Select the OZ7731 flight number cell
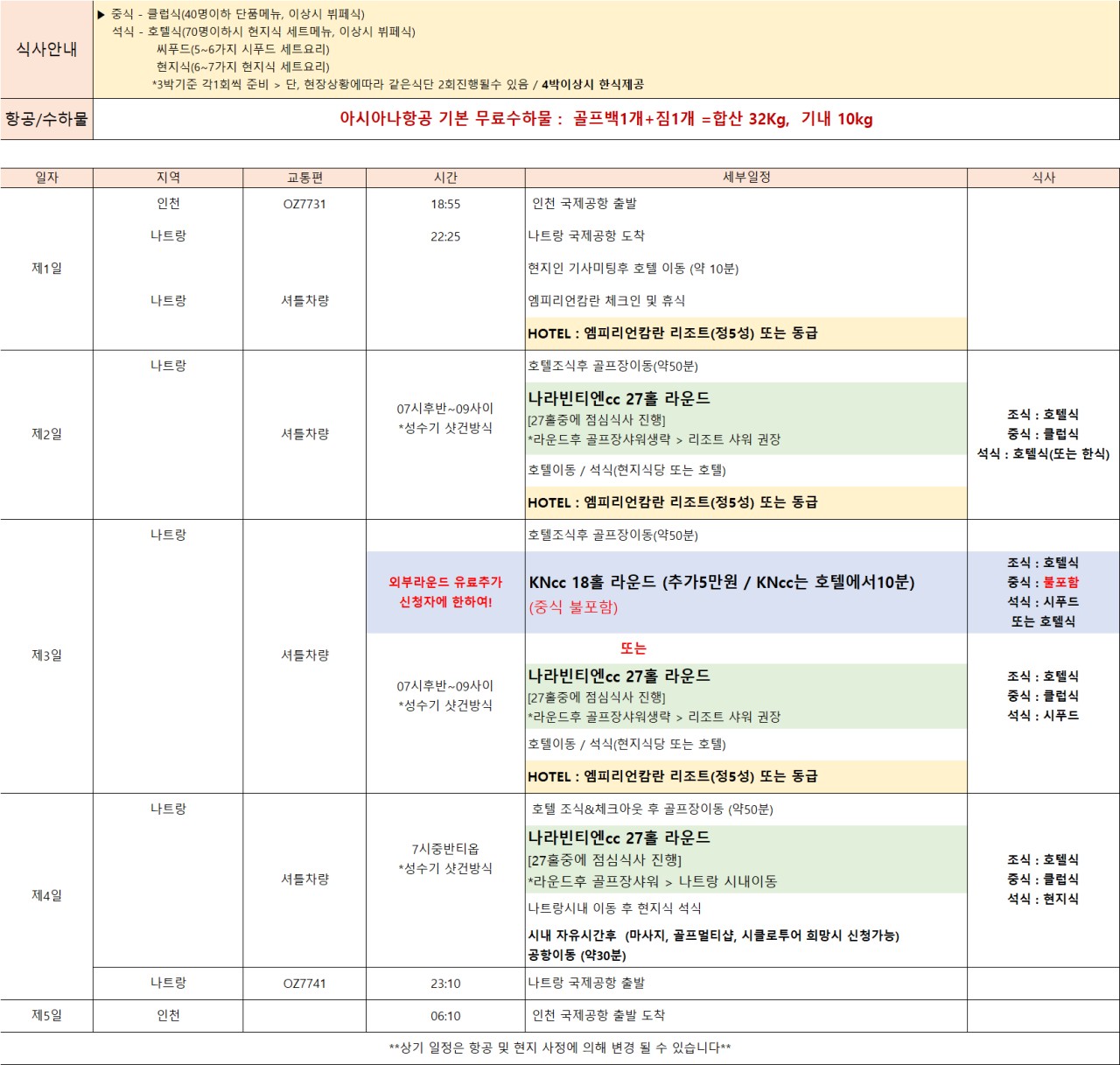This screenshot has width=1120, height=1065. tap(304, 204)
